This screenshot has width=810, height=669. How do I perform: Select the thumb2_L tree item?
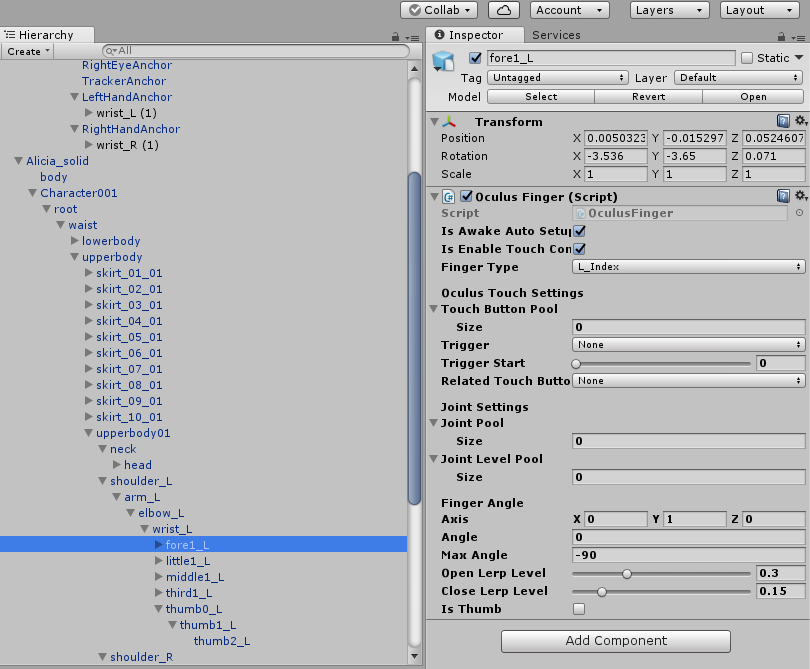222,641
